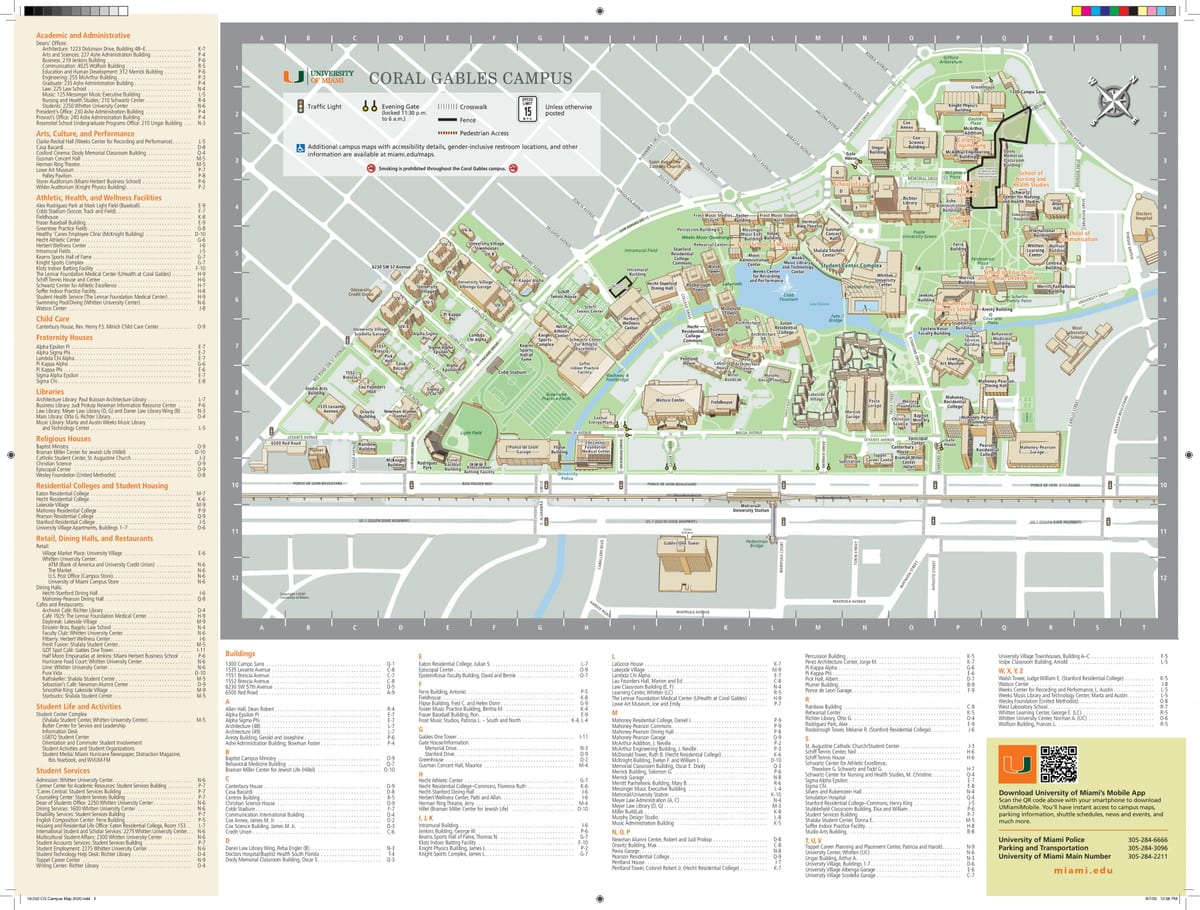Click the Speed Limit 15 sign
The width and height of the screenshot is (1200, 910).
pyautogui.click(x=527, y=108)
